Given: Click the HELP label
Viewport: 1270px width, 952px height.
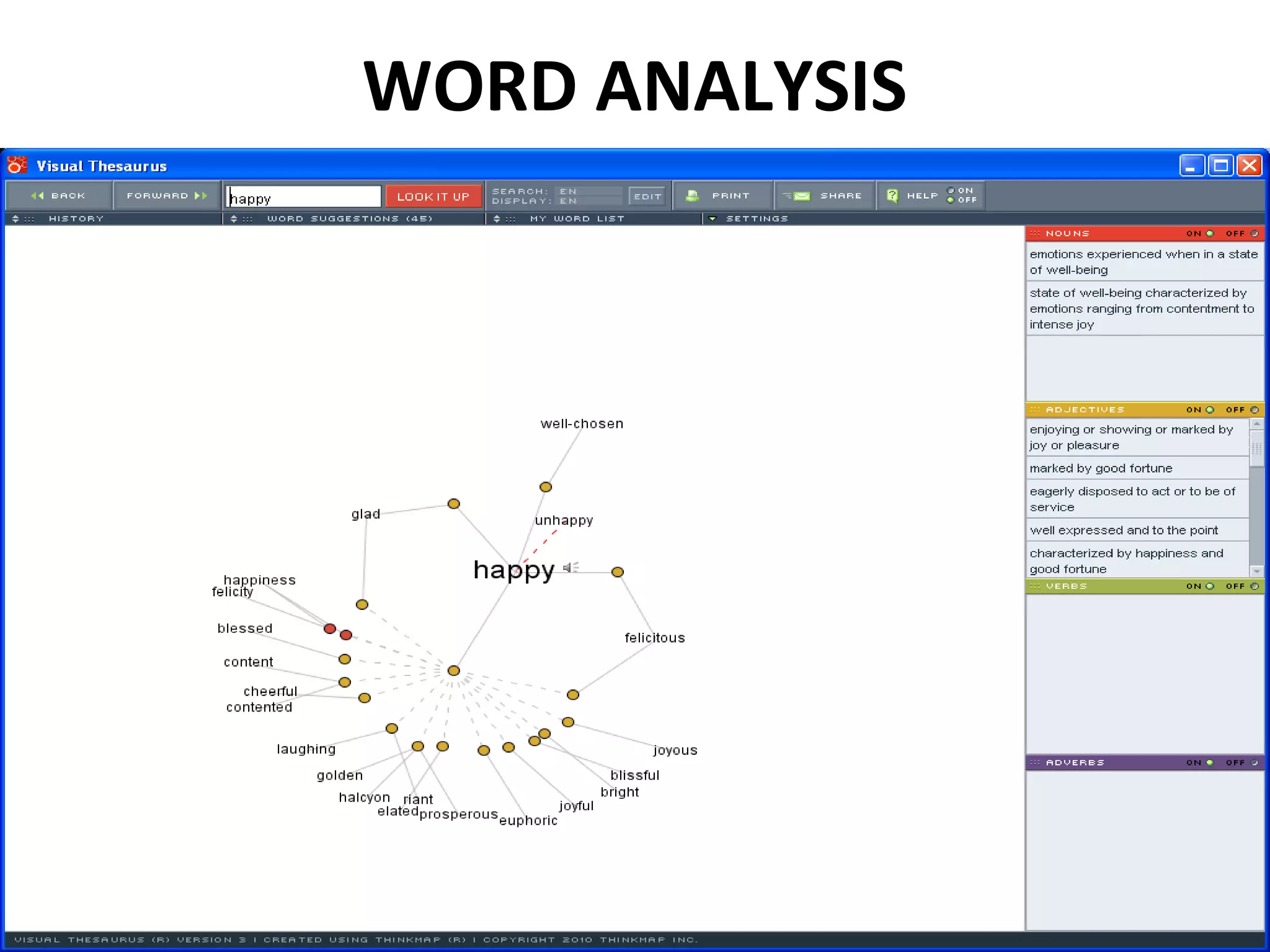Looking at the screenshot, I should [922, 196].
